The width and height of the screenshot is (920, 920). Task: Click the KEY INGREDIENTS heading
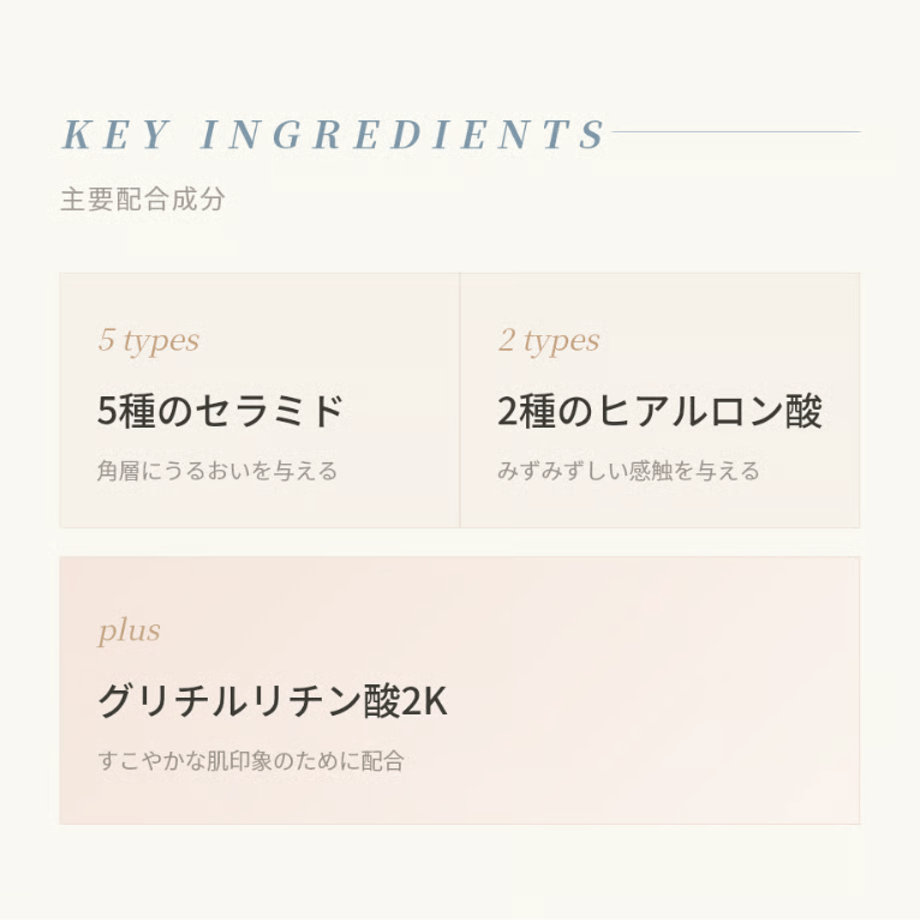(x=333, y=134)
